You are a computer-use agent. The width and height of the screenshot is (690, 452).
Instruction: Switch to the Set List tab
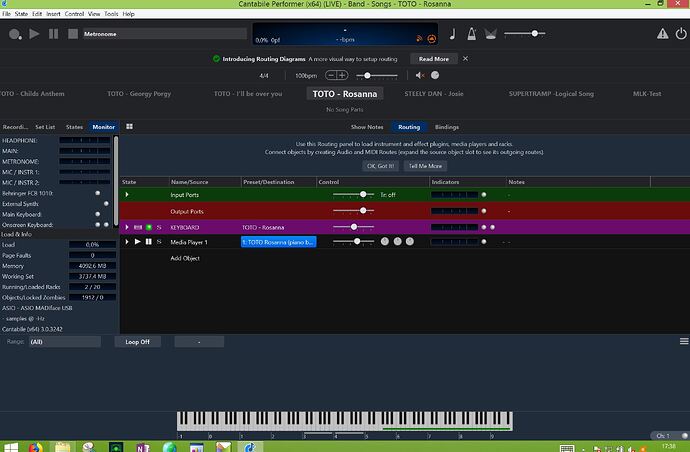[x=45, y=127]
